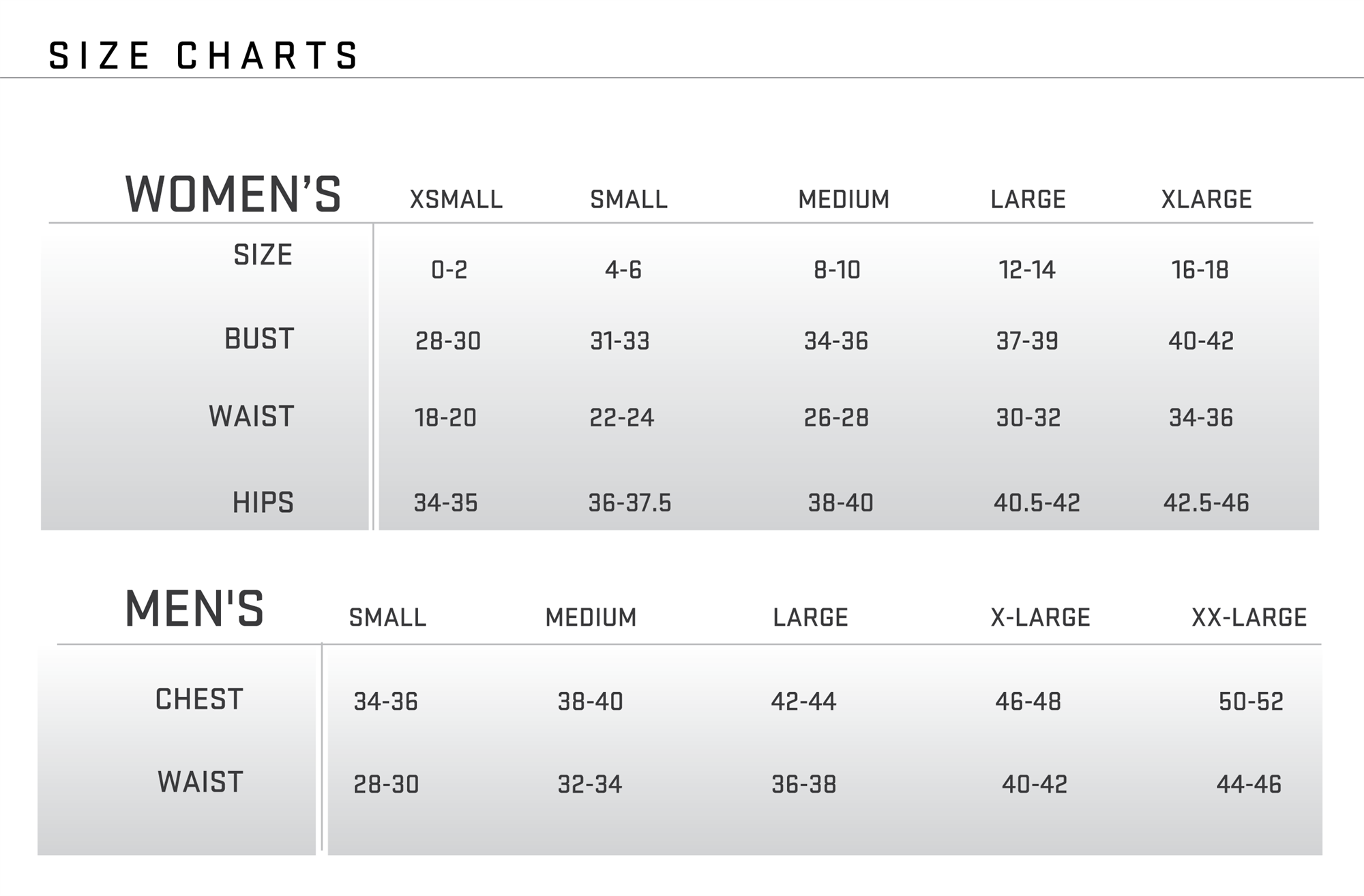Image resolution: width=1364 pixels, height=896 pixels.
Task: Click men's chest measurement 42-44
Action: coord(803,702)
